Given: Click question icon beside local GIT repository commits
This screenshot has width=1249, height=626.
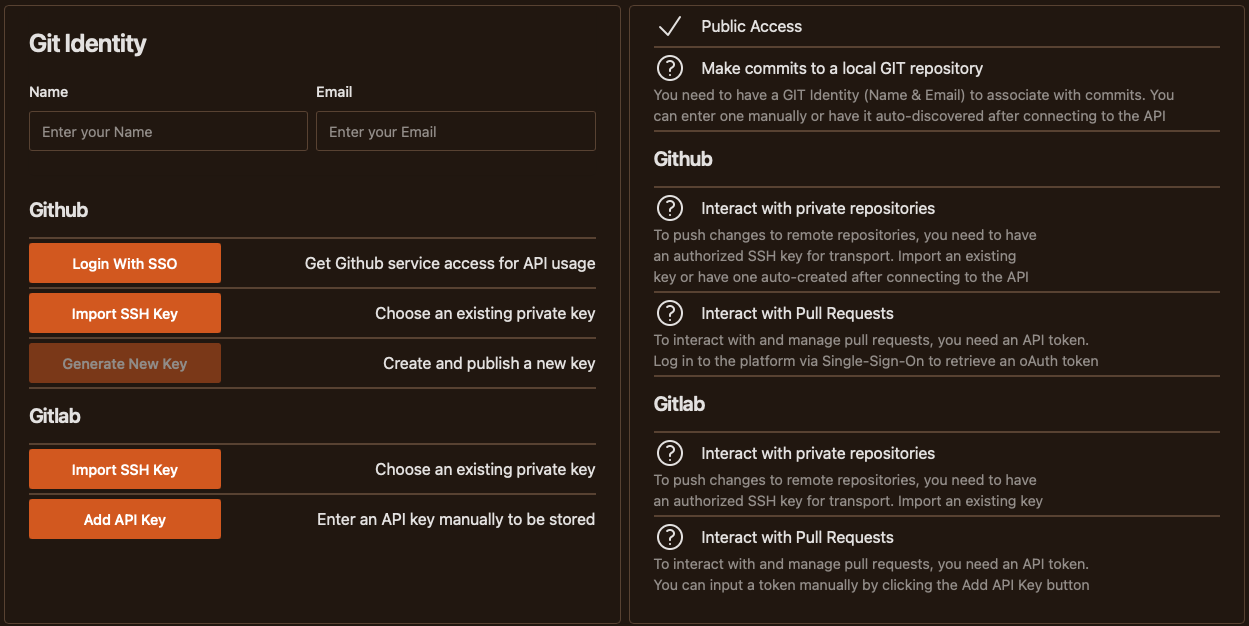Looking at the screenshot, I should [669, 68].
